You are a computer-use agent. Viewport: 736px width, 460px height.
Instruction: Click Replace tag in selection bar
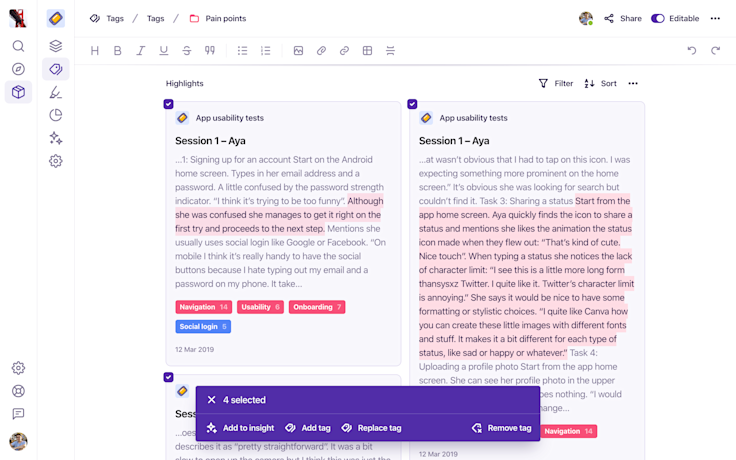[x=371, y=428]
